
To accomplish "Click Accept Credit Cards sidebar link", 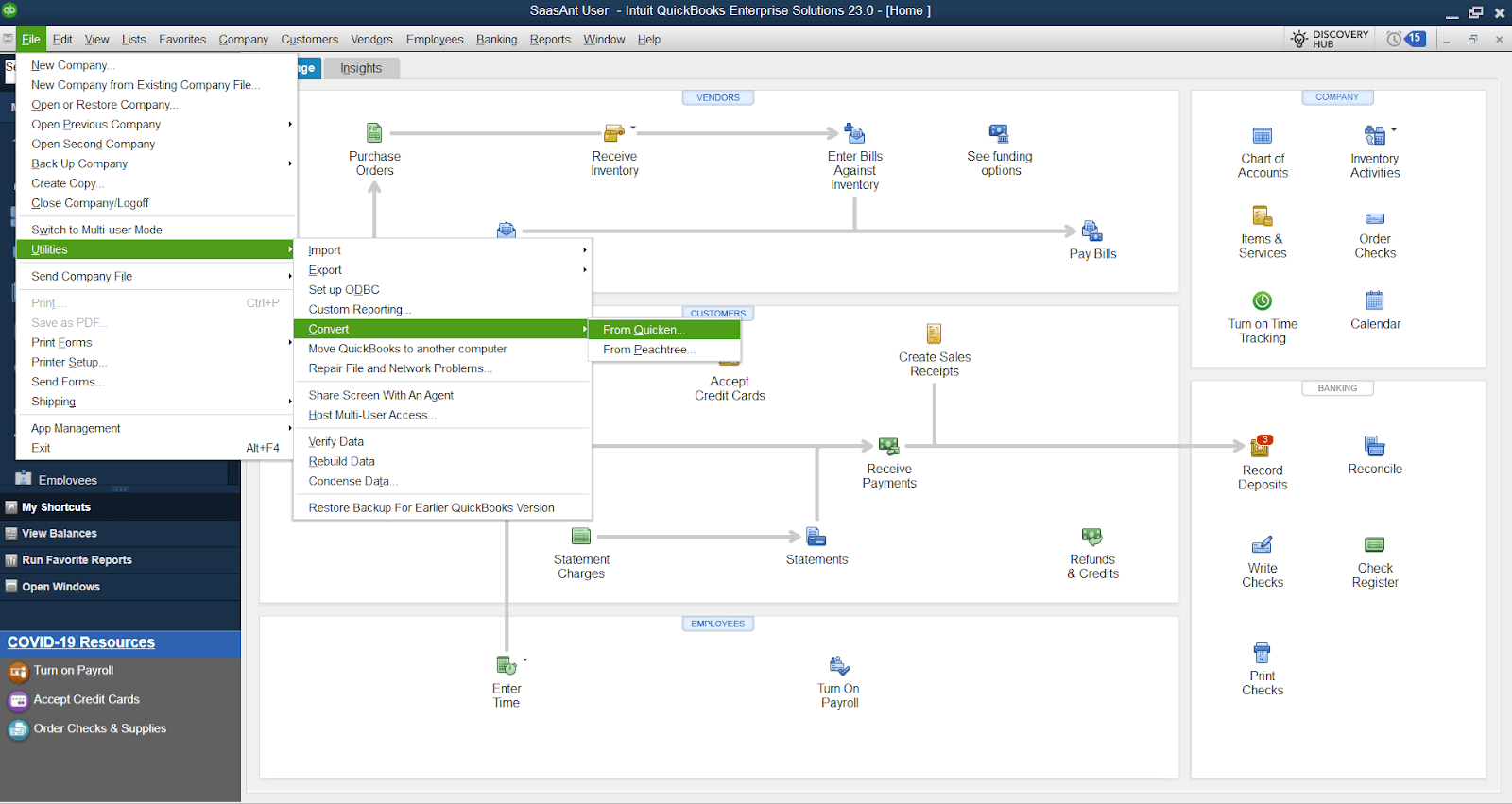I will [86, 700].
